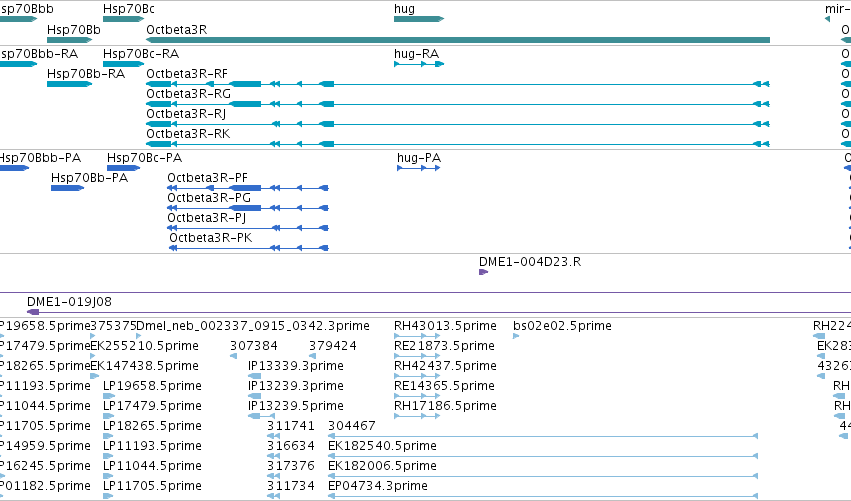Click the Octbeta3R-PJ protein label

point(206,218)
